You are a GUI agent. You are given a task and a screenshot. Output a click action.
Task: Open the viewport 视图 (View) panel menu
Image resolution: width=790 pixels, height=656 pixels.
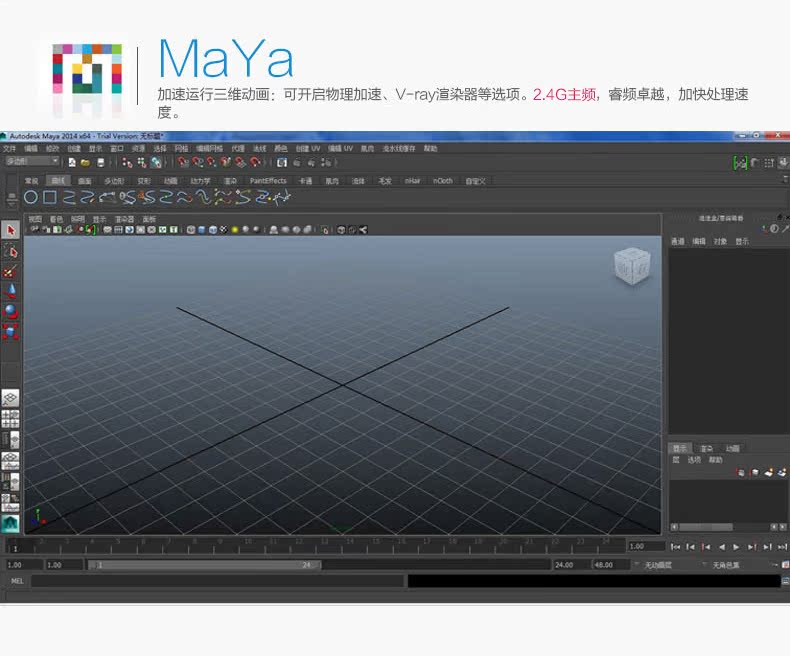coord(35,219)
